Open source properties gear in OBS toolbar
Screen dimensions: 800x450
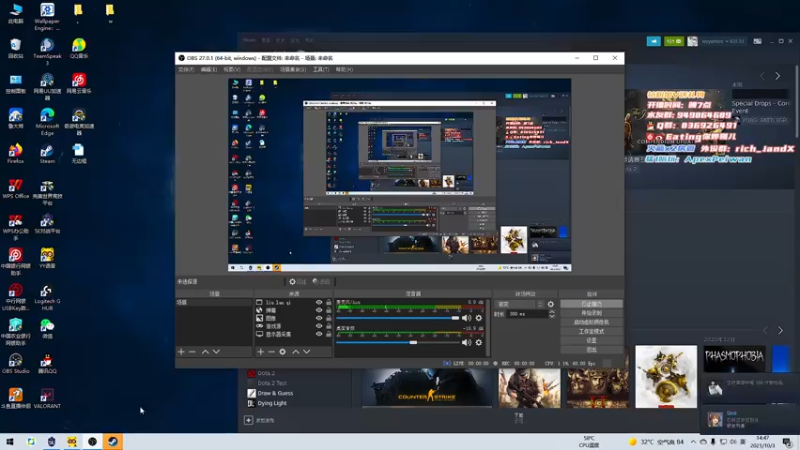[x=297, y=282]
